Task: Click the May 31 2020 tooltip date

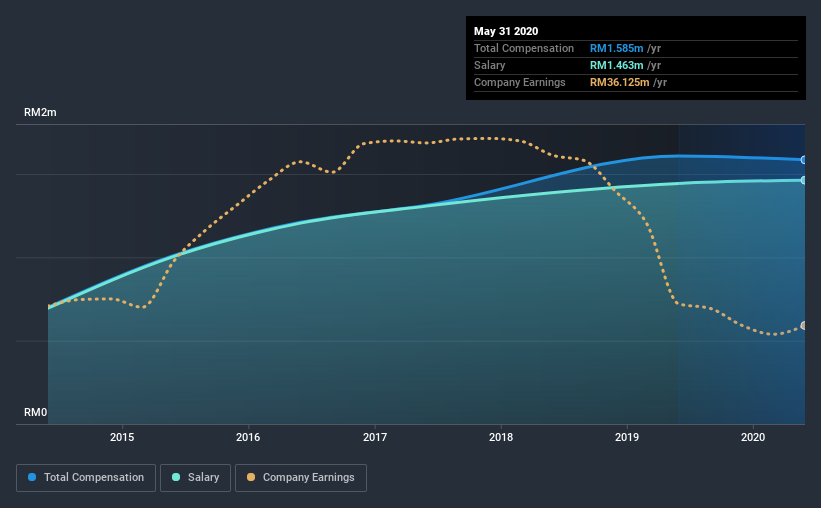Action: [506, 31]
